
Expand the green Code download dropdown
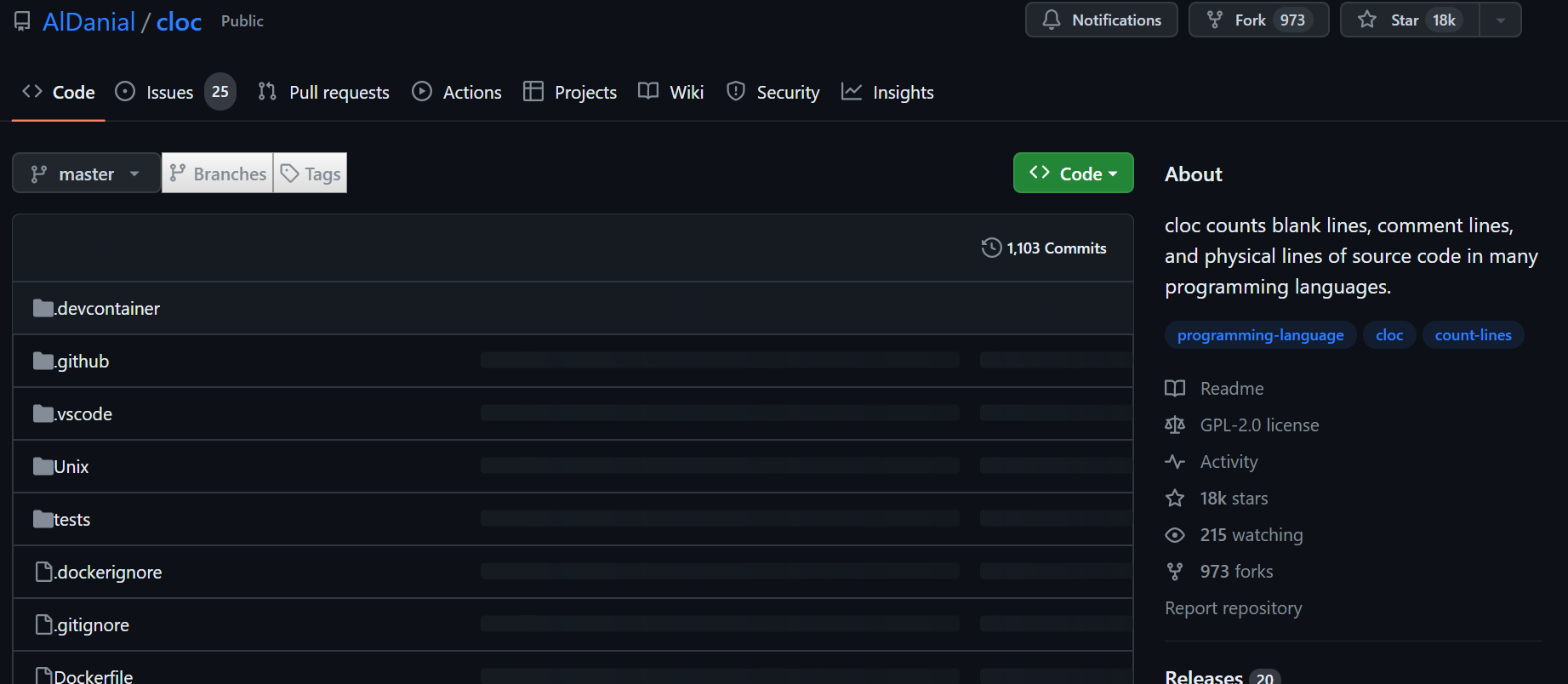[x=1073, y=174]
